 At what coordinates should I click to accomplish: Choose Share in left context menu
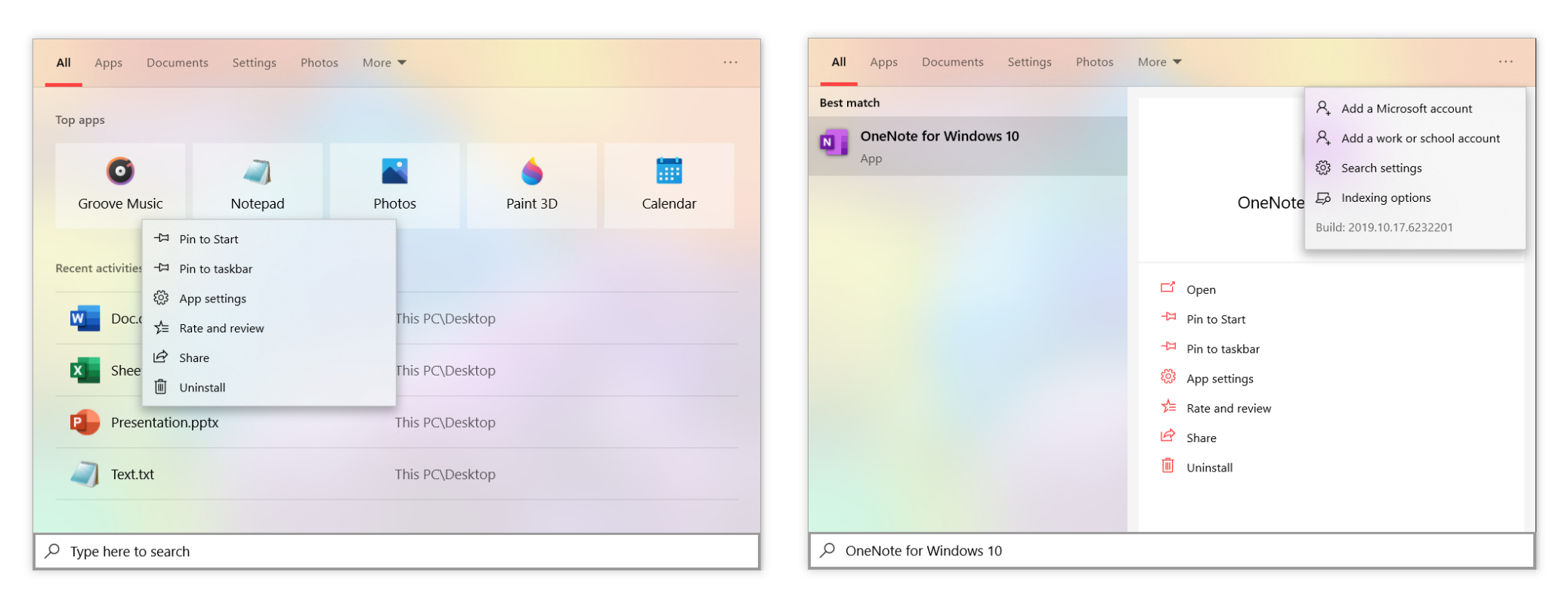pos(269,357)
